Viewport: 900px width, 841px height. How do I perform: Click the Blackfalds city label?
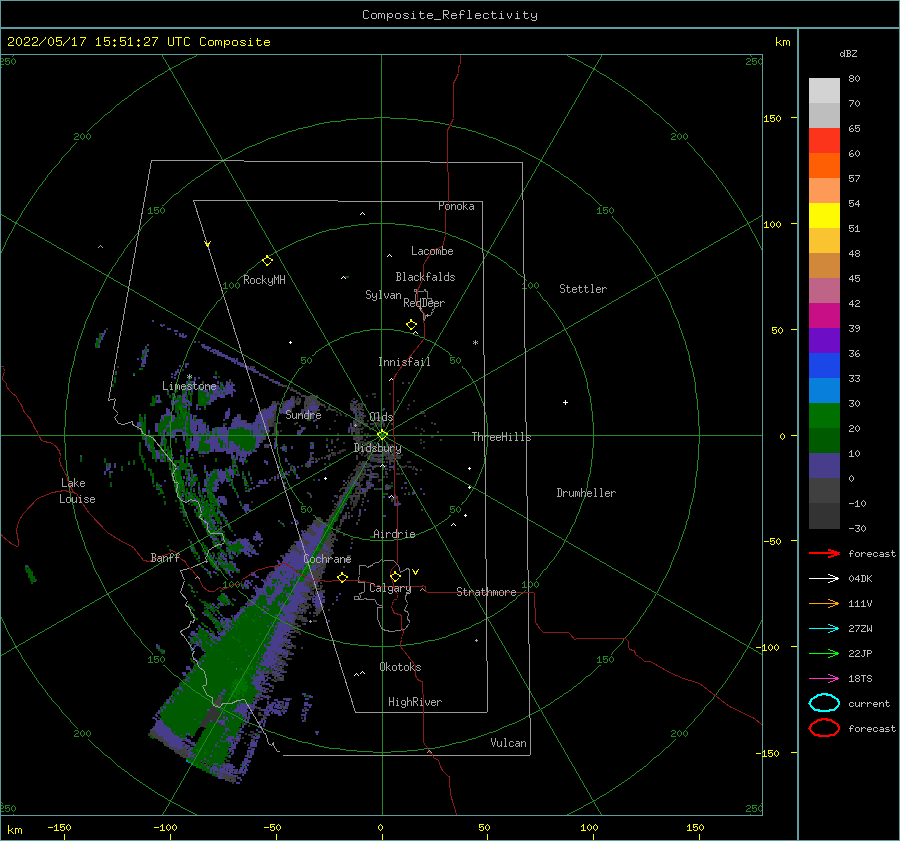425,277
